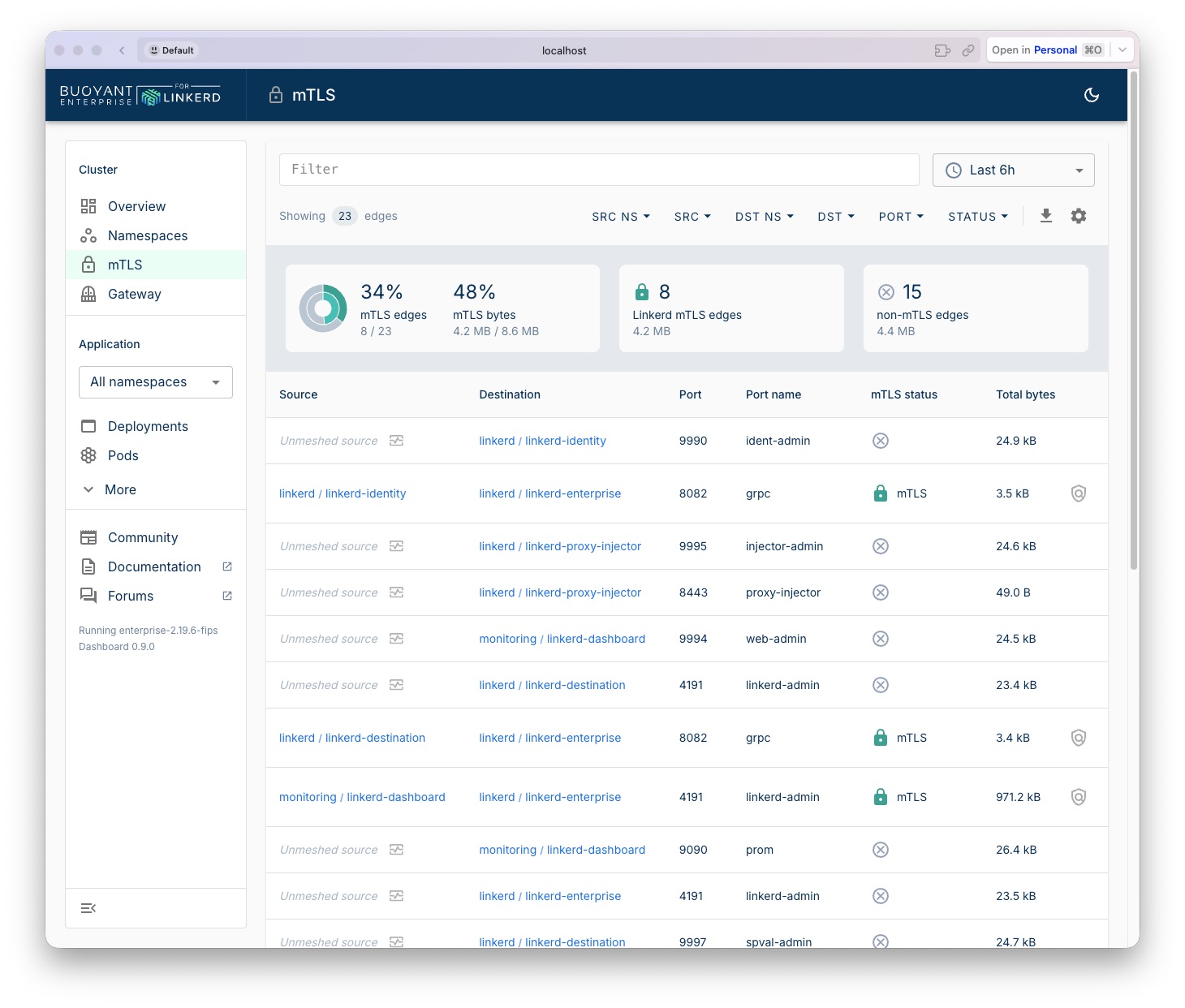Open the SRC NS filter dropdown
Viewport: 1185px width, 1008px height.
[621, 217]
